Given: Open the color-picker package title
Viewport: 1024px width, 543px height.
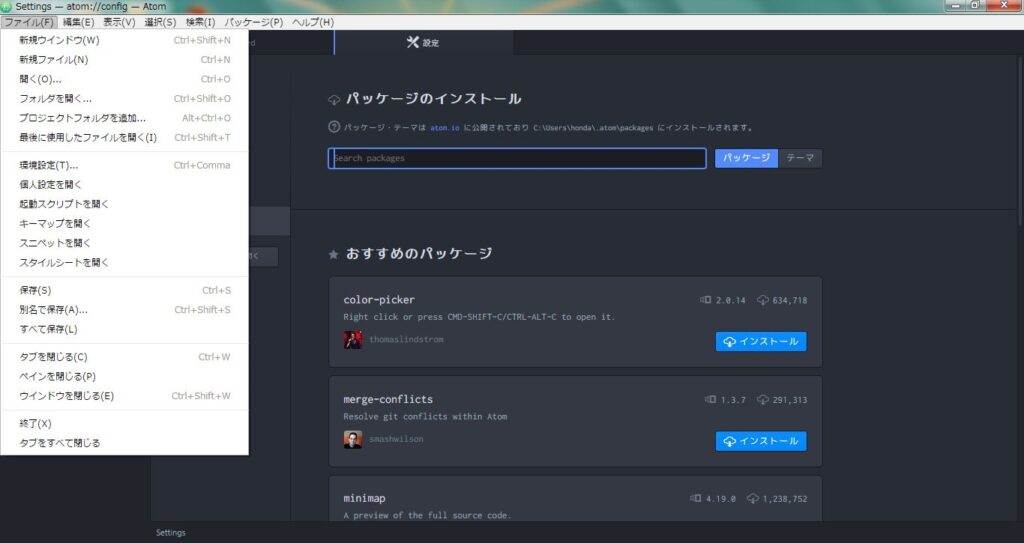Looking at the screenshot, I should pos(379,300).
